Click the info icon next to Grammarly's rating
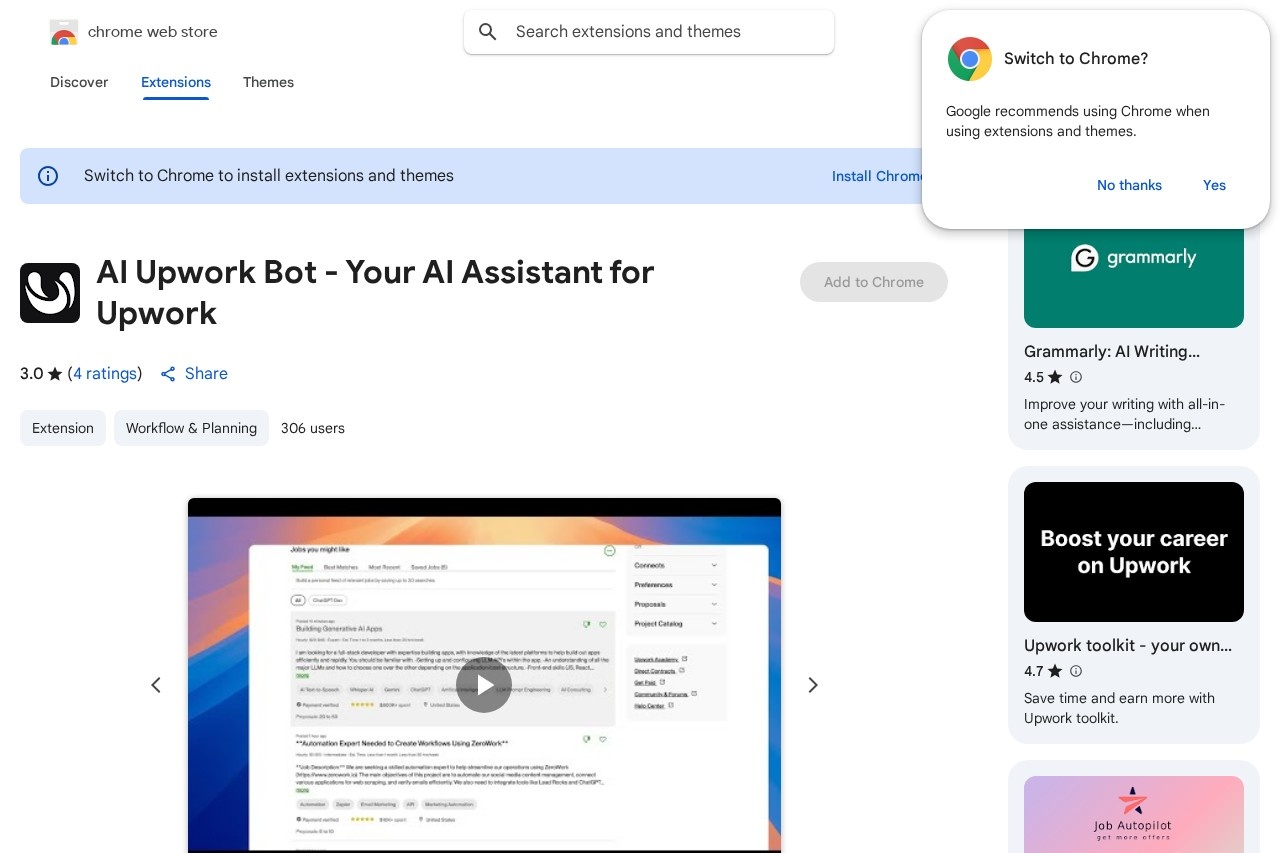The height and width of the screenshot is (853, 1280). [x=1076, y=377]
